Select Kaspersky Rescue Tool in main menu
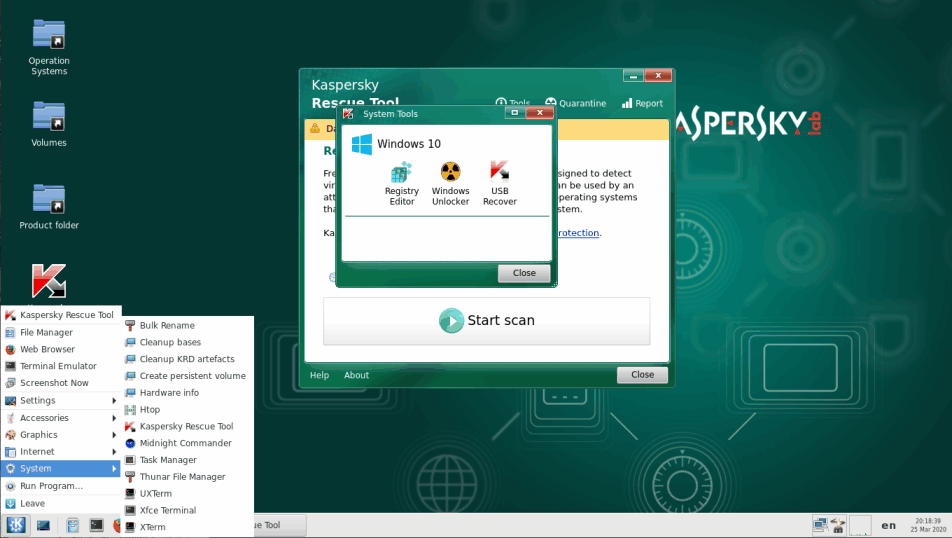 [61, 315]
